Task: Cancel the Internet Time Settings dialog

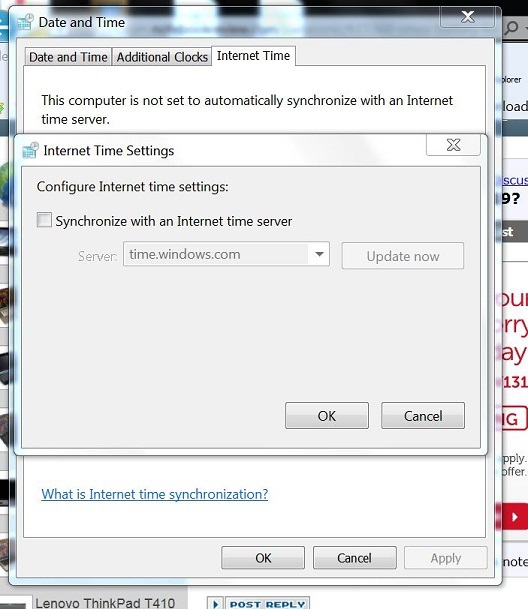Action: [423, 416]
